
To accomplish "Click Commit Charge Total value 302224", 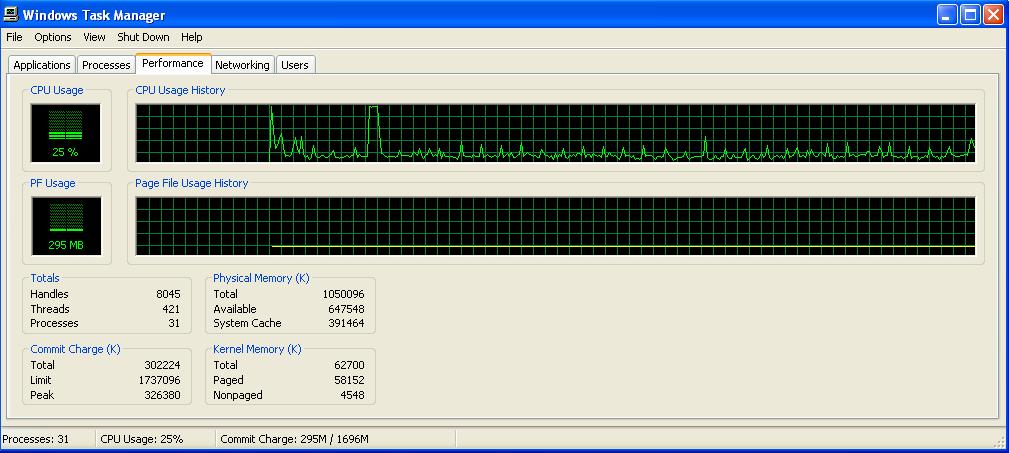I will point(163,365).
